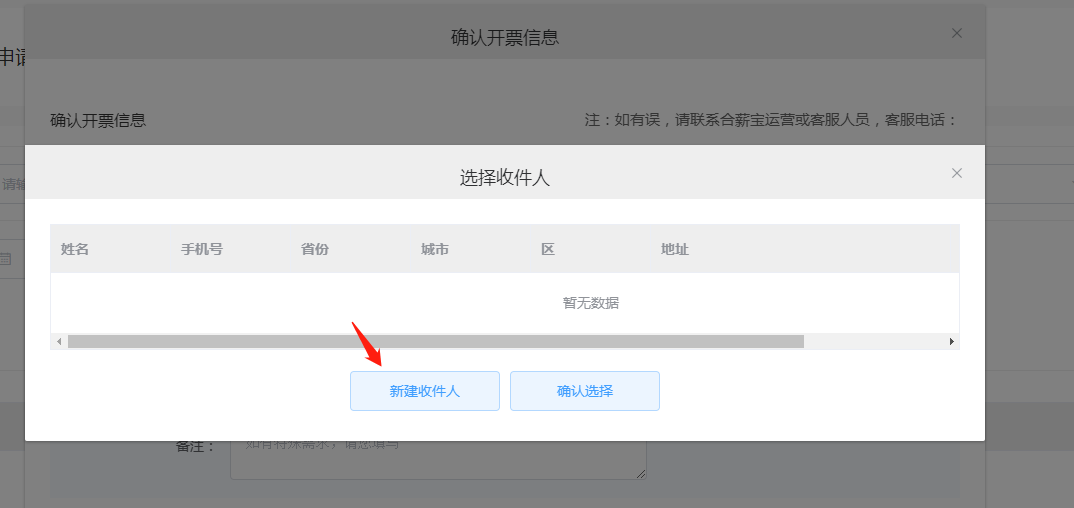This screenshot has height=508, width=1074.
Task: Click the 新建收件人 button
Action: [x=425, y=391]
